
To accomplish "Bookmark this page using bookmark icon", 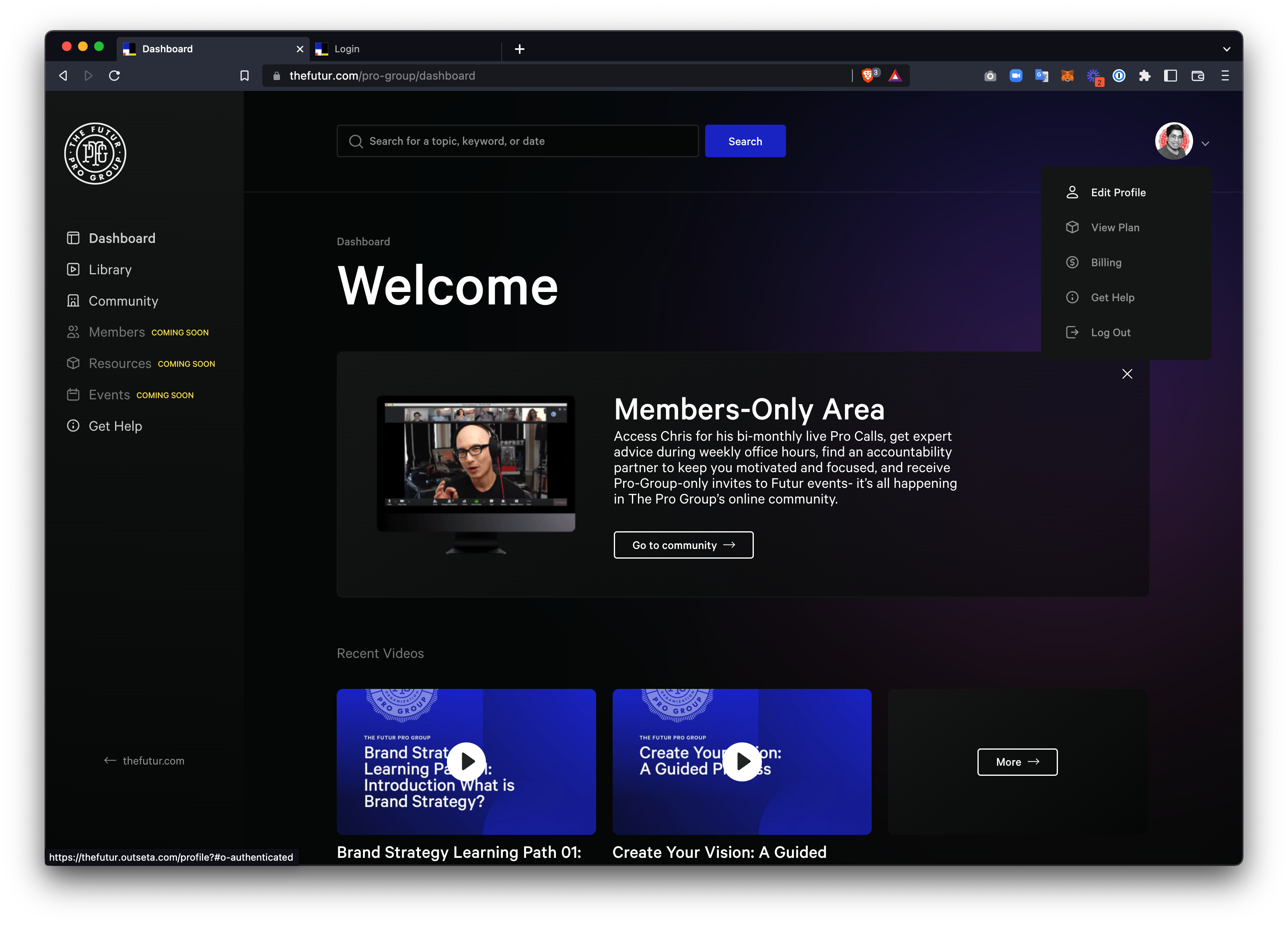I will pos(244,76).
